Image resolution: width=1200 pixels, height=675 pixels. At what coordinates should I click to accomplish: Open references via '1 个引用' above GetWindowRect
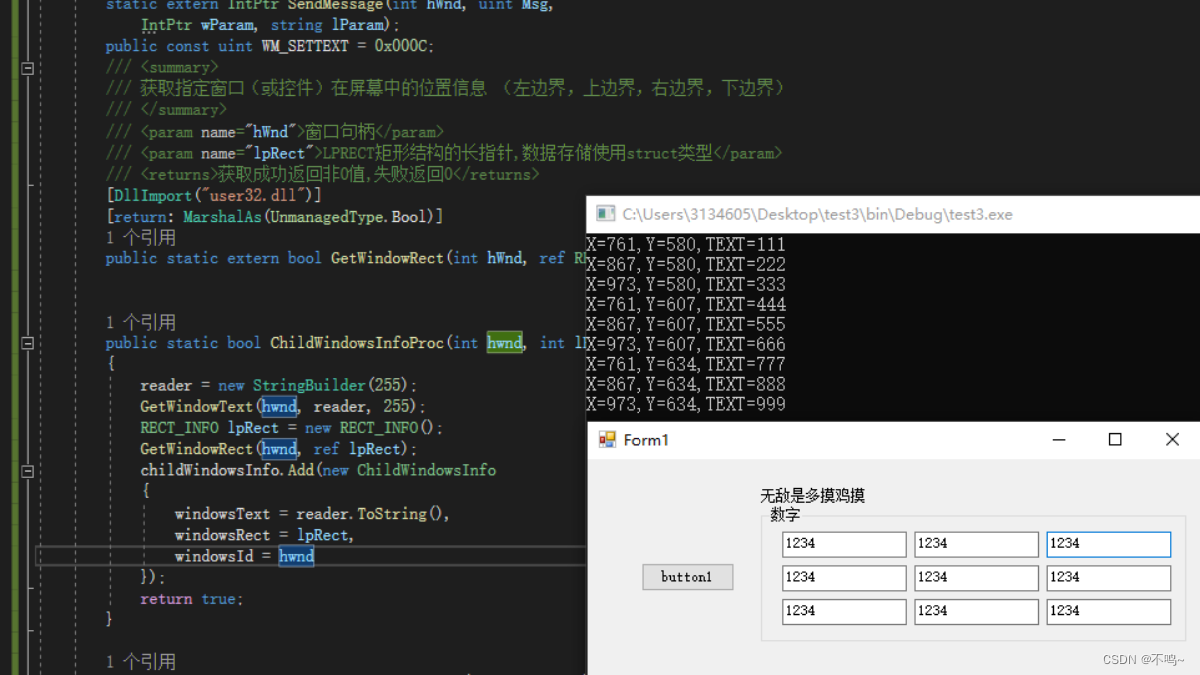point(133,236)
